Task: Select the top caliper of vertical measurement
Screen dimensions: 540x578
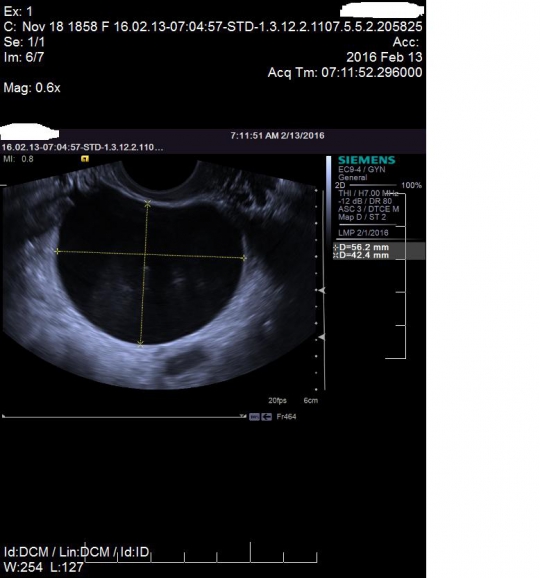Action: point(148,203)
